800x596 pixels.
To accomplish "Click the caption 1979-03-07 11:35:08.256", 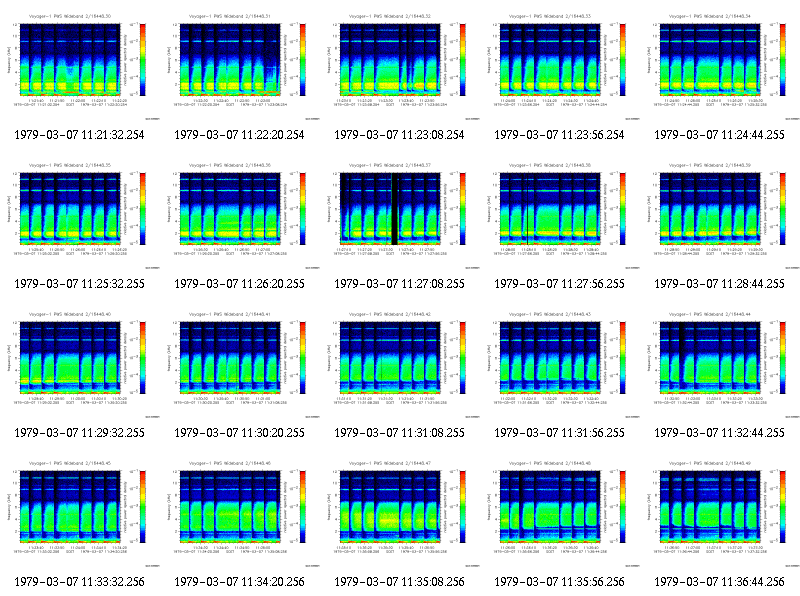I will coord(399,582).
